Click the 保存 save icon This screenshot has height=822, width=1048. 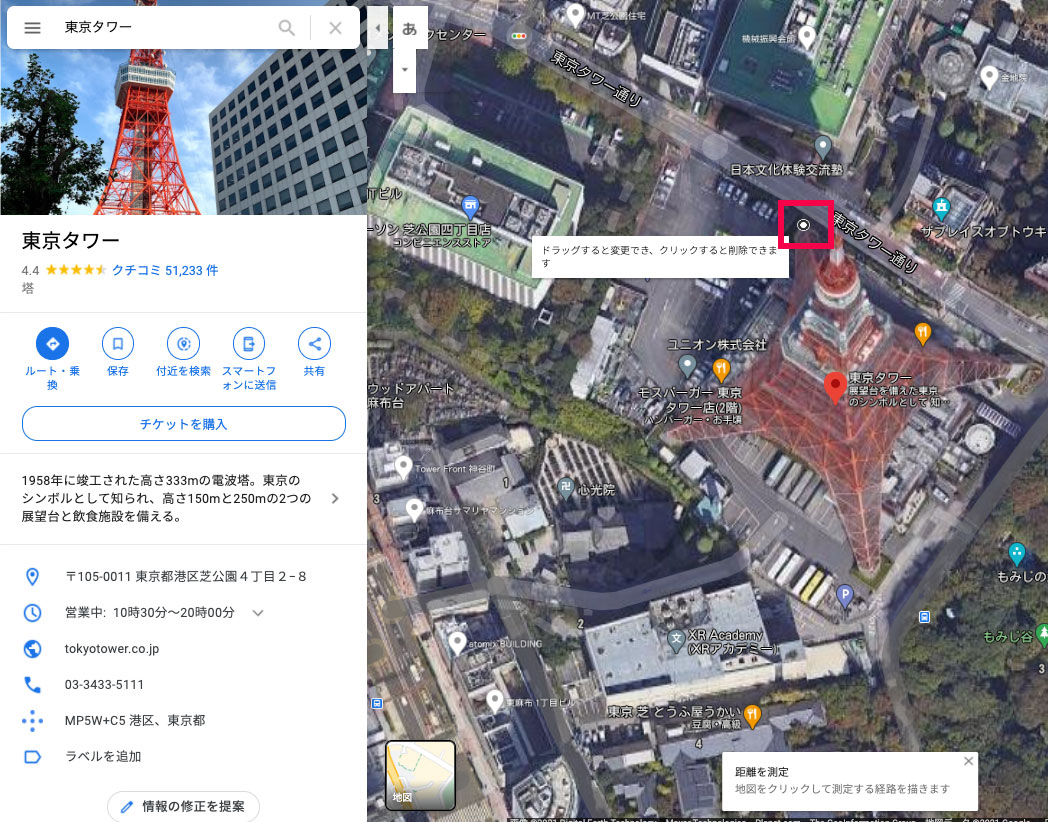click(118, 344)
